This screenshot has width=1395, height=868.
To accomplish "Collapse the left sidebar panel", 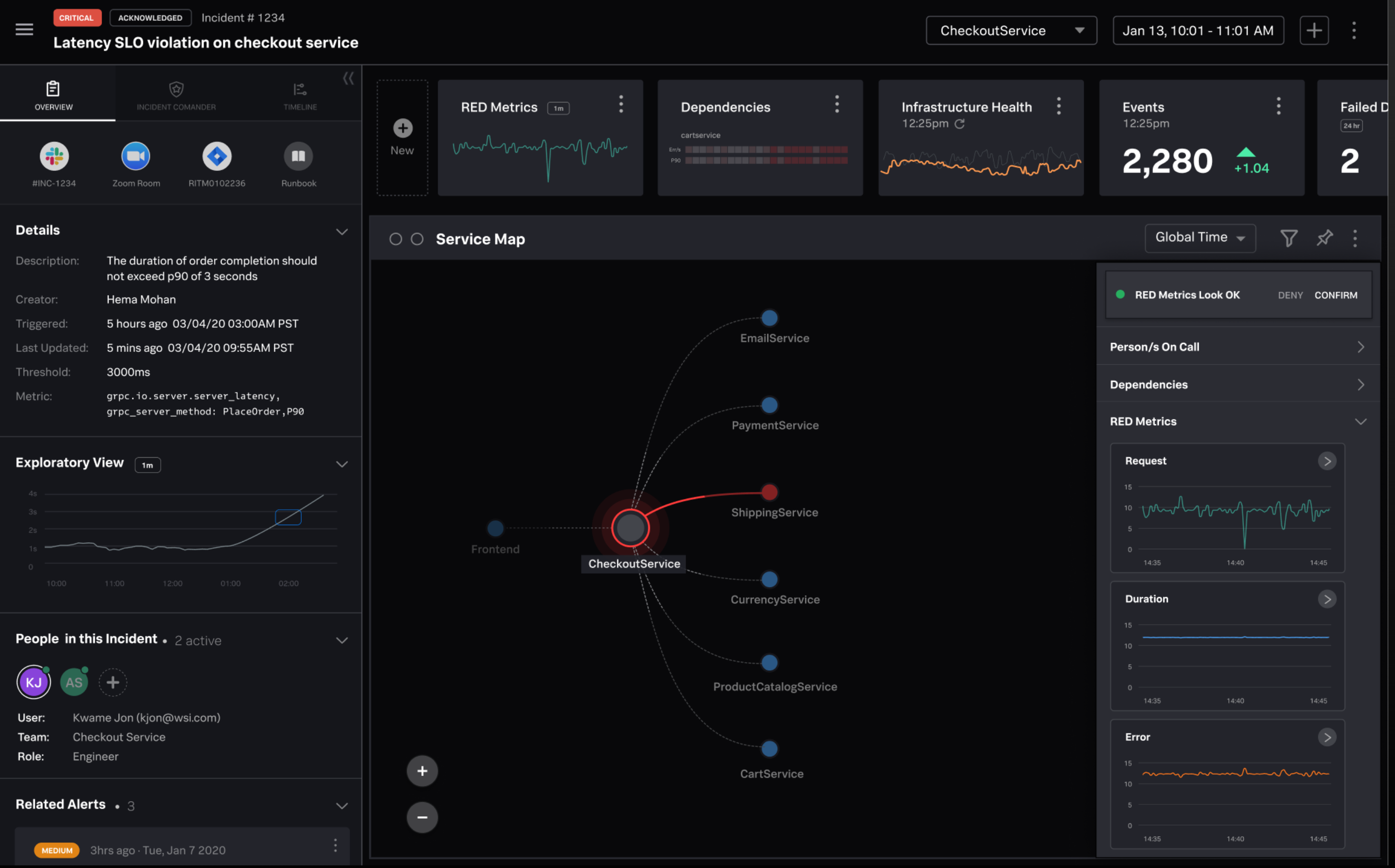I will click(x=349, y=78).
